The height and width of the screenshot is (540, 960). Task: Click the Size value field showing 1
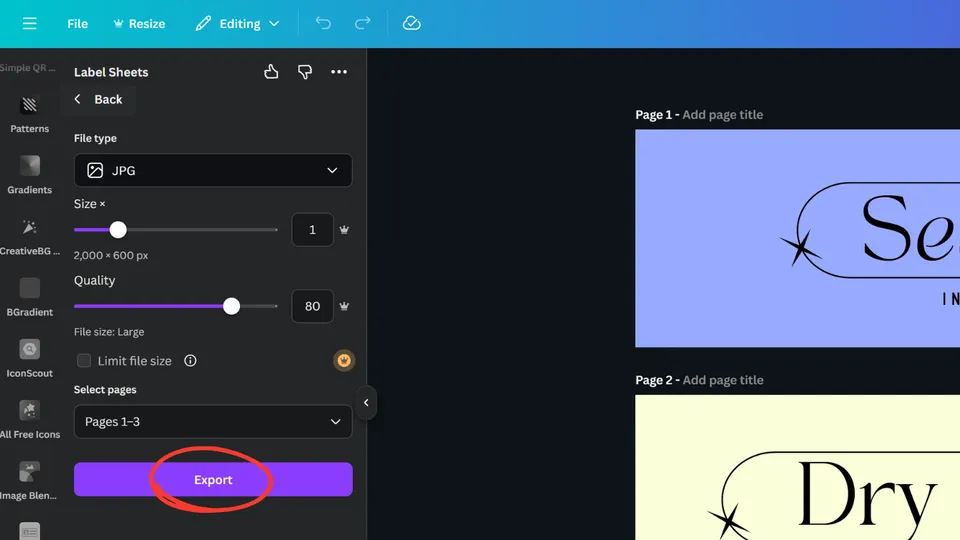click(x=312, y=230)
